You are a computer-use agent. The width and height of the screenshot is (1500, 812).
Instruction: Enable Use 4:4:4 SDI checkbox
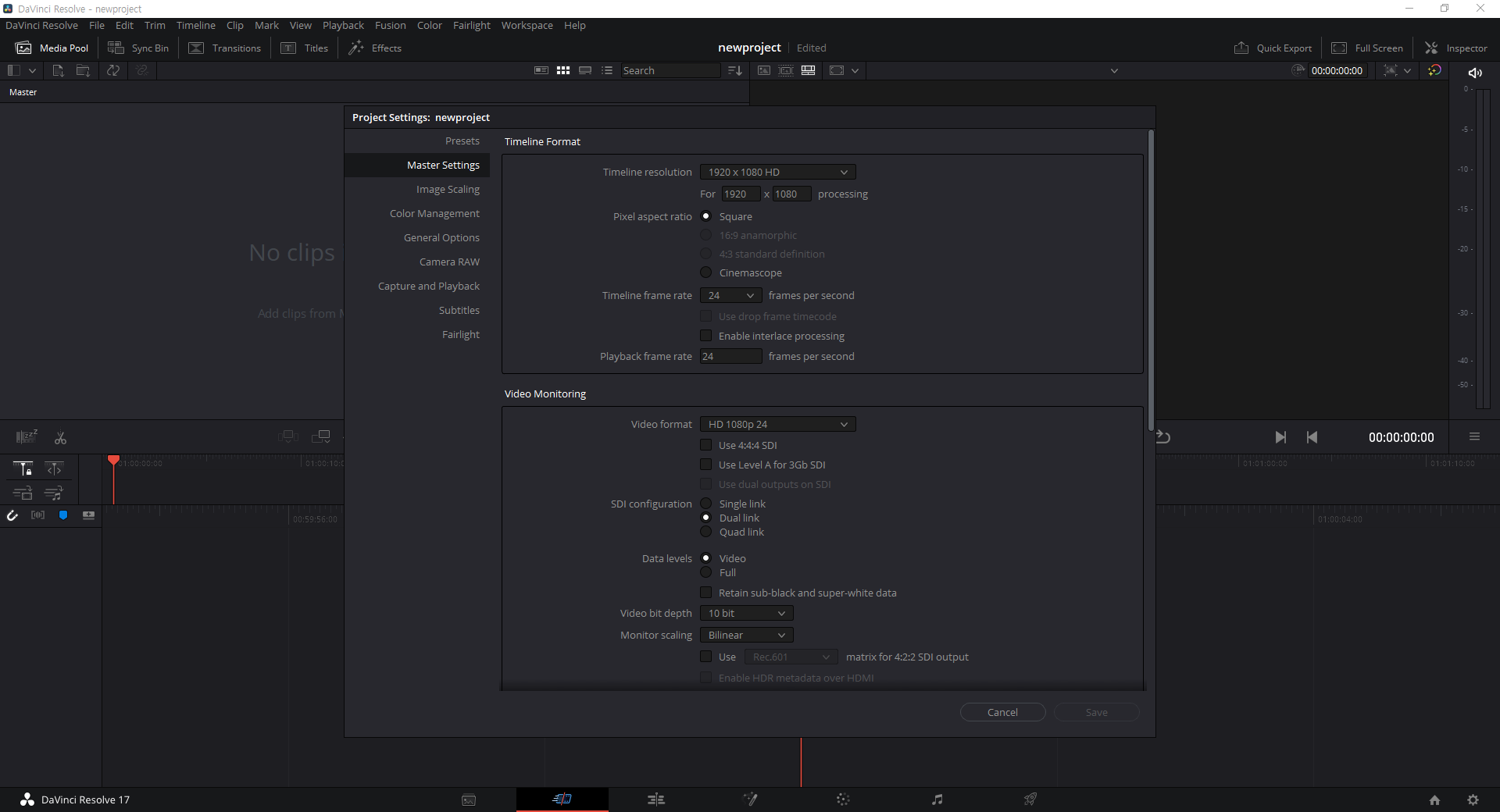point(706,445)
